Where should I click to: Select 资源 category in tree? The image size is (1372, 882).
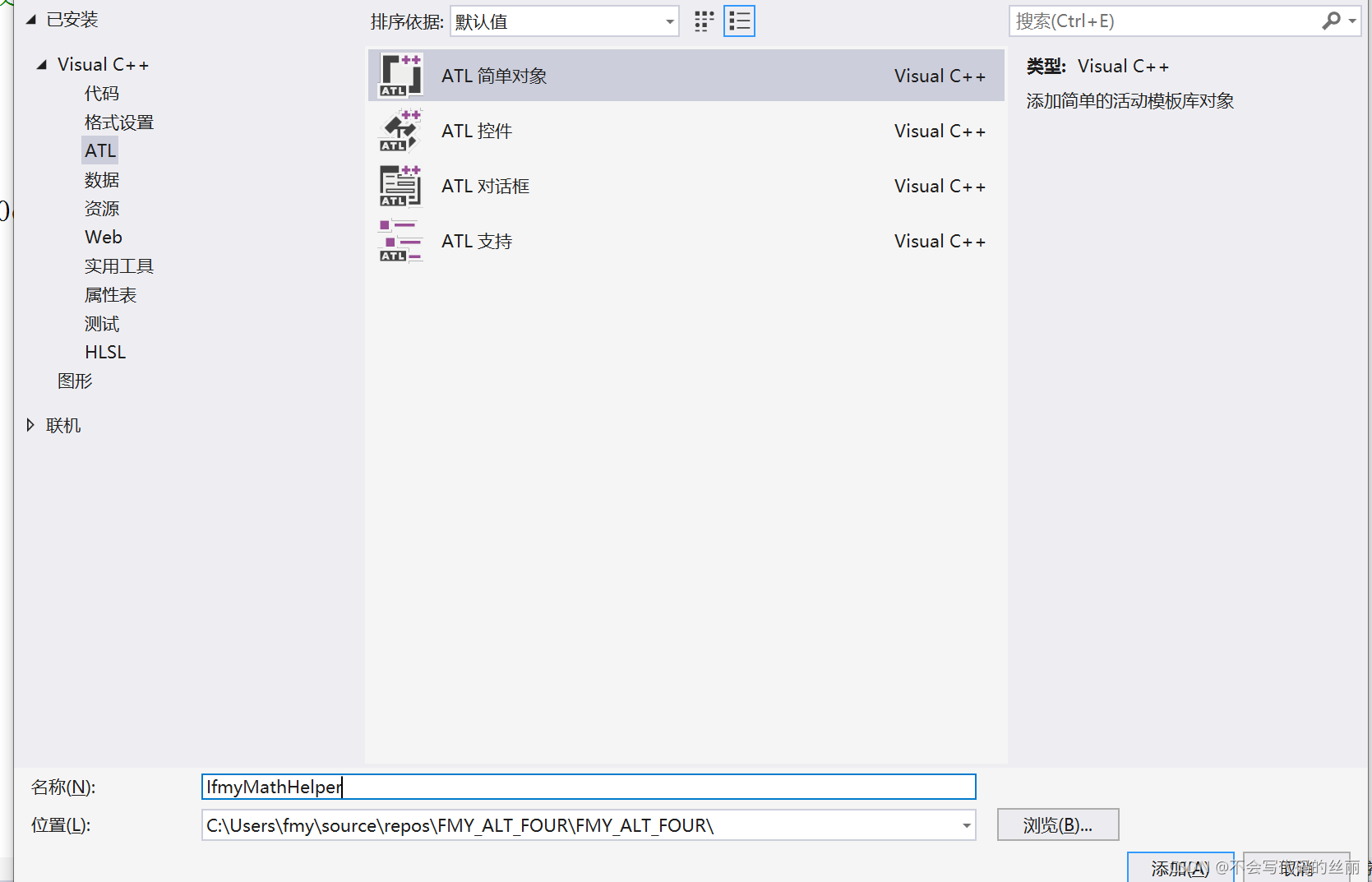[x=102, y=209]
